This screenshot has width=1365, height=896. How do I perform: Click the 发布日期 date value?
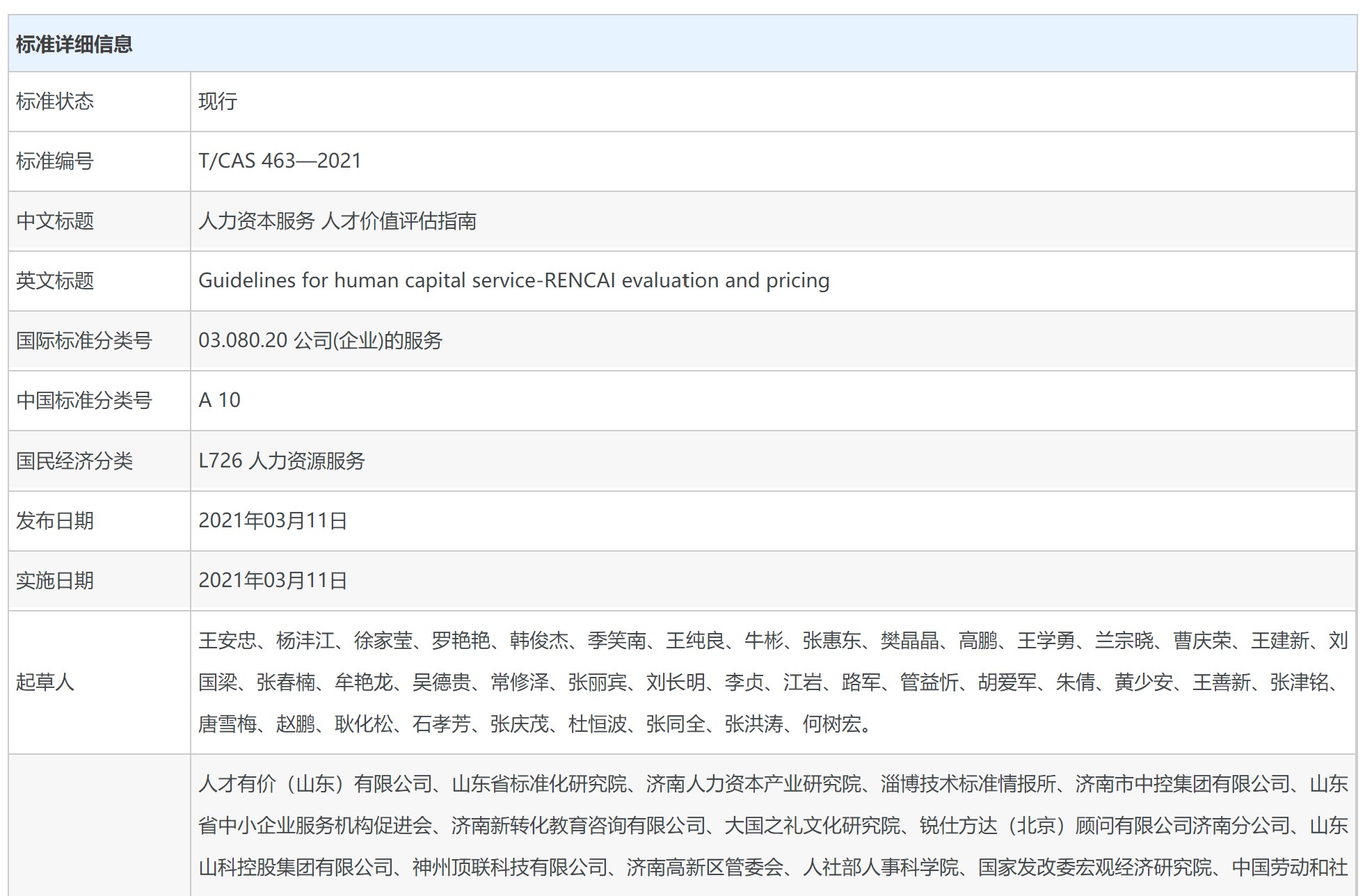(x=272, y=520)
